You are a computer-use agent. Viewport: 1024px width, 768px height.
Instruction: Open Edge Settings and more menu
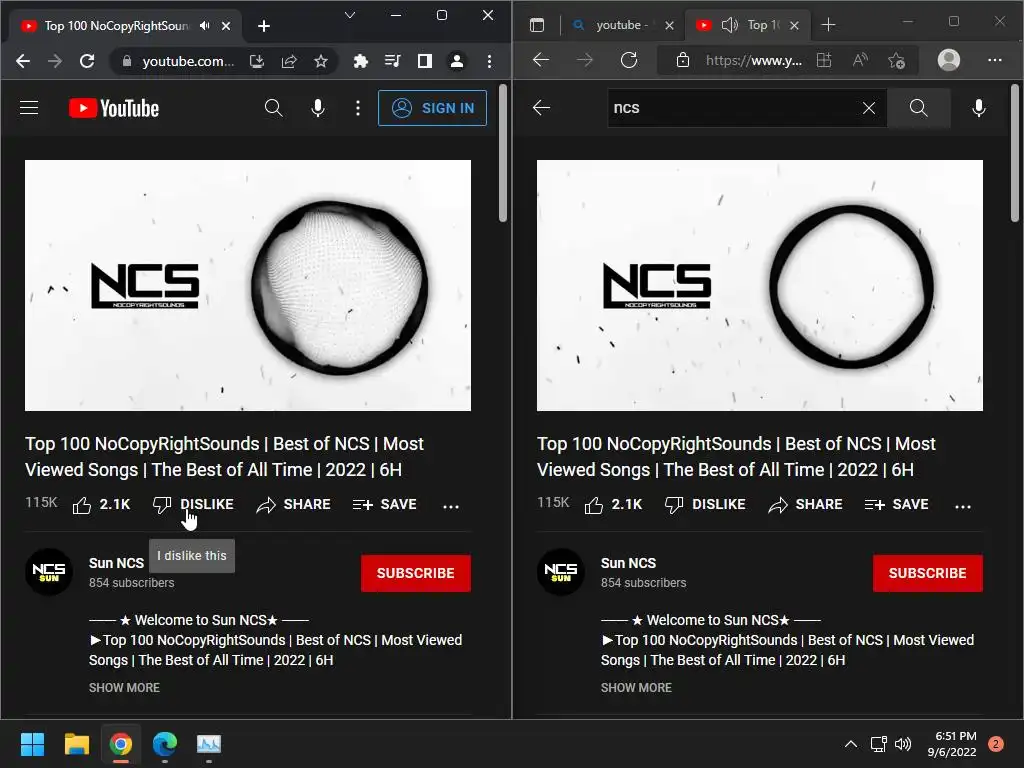pos(995,60)
